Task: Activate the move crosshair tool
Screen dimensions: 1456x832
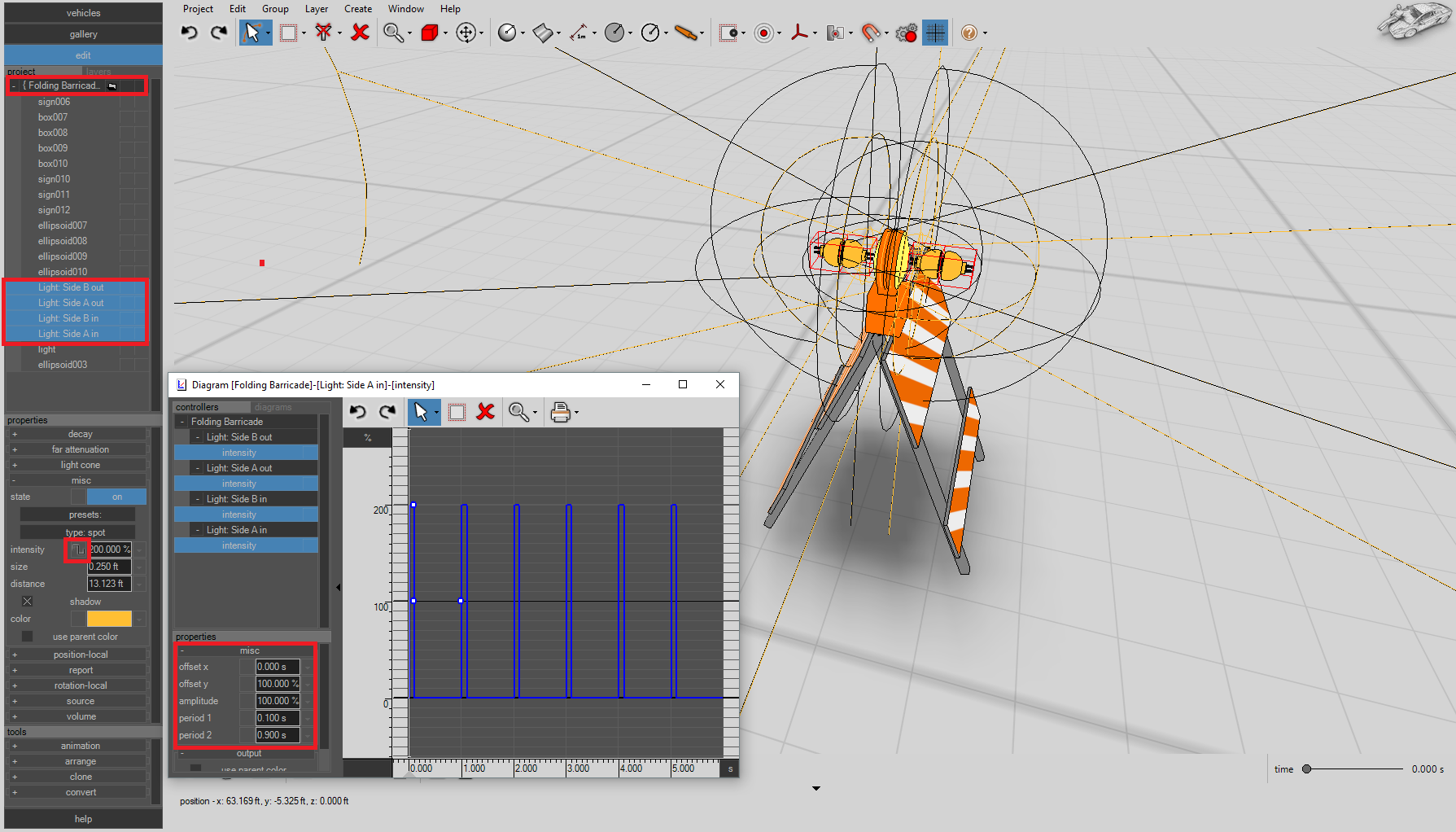Action: tap(466, 33)
